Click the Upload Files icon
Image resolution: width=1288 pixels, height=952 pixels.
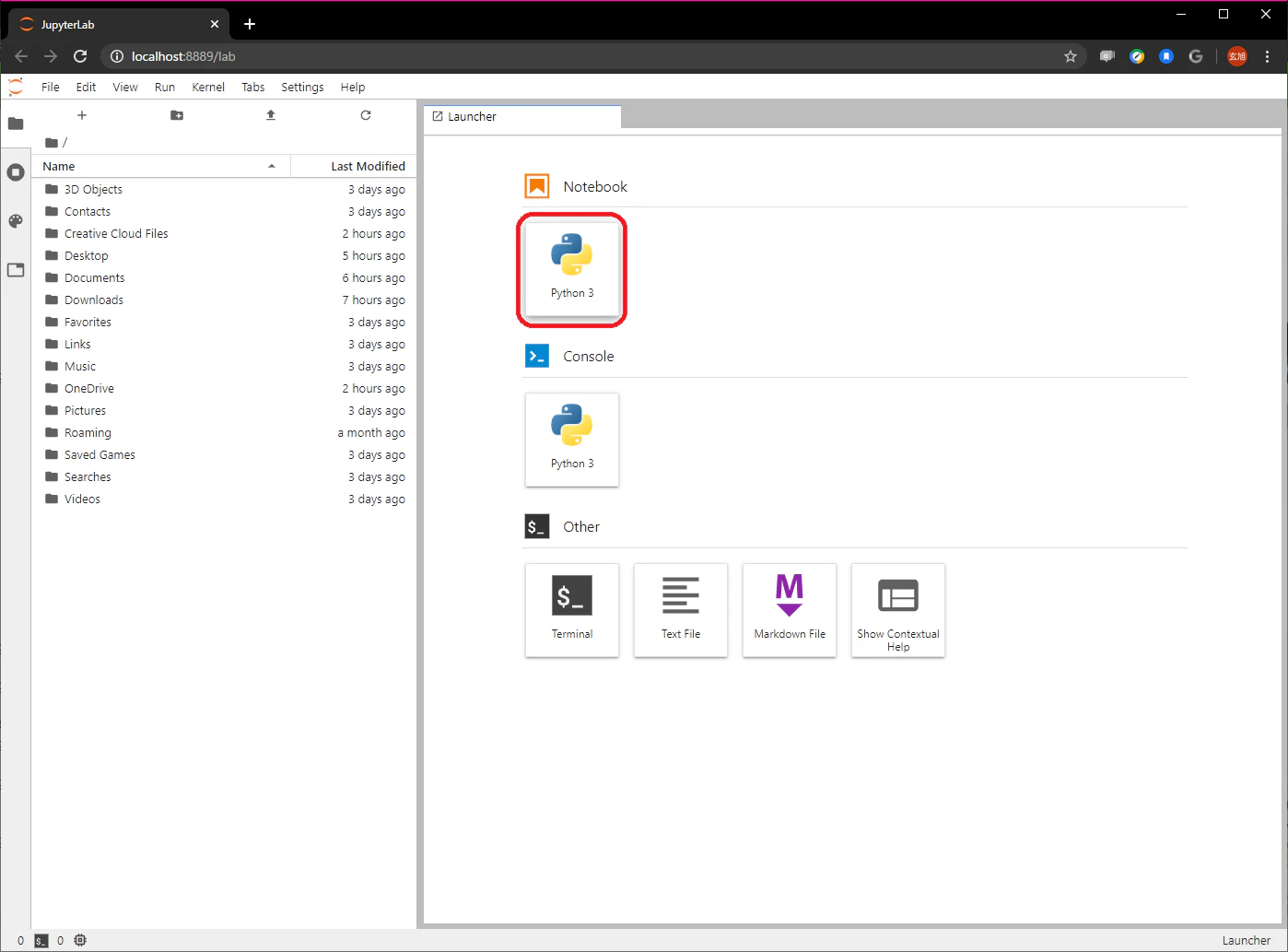coord(271,115)
